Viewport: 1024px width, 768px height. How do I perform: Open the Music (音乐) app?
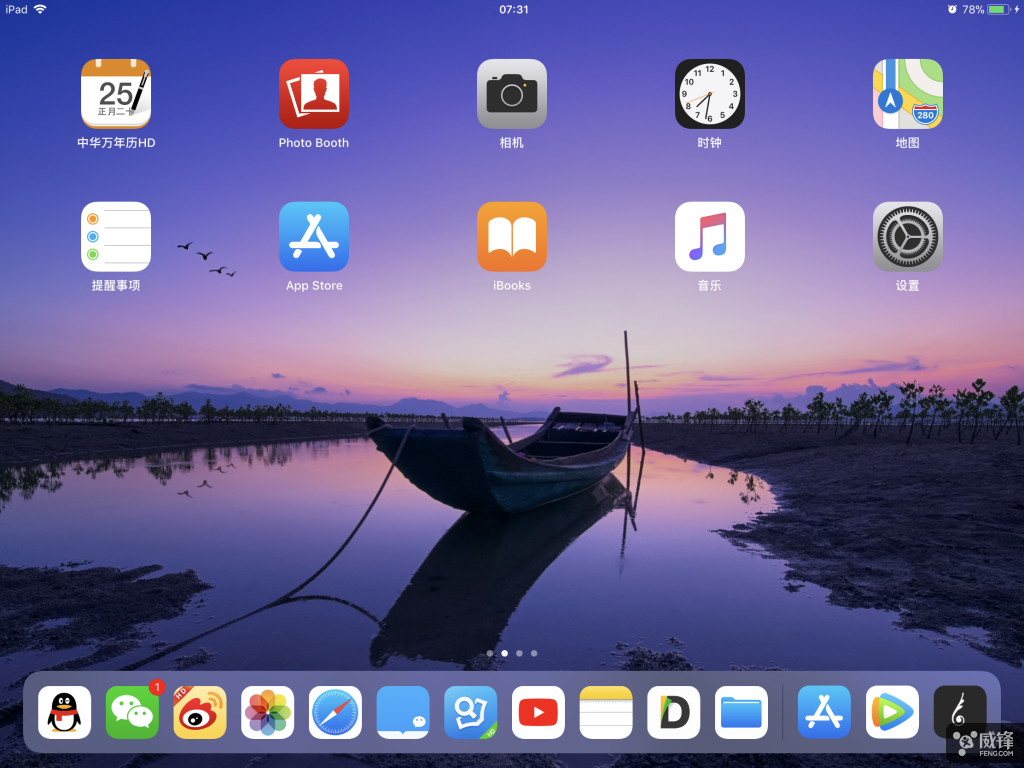coord(710,237)
